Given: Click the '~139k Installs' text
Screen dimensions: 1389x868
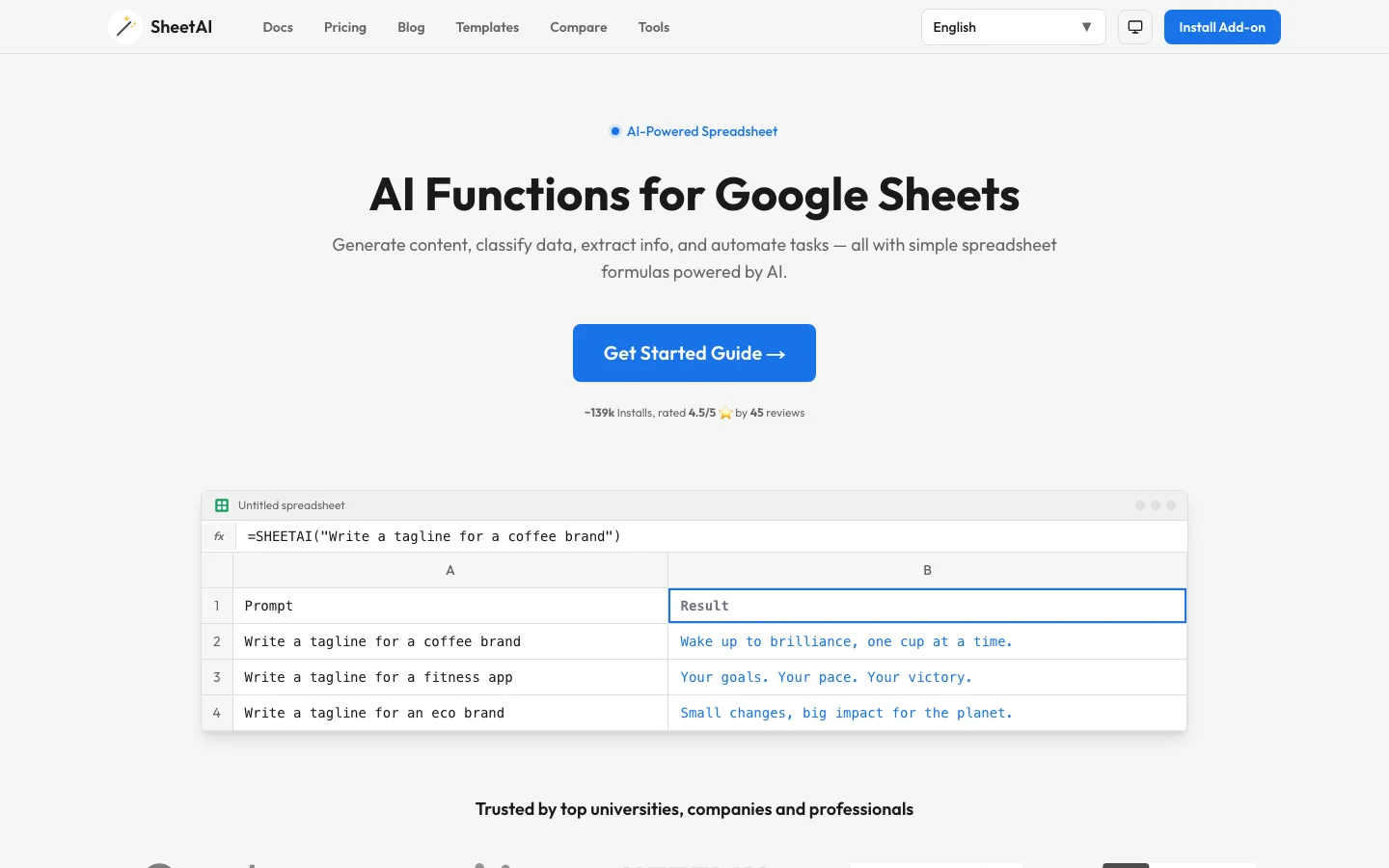Looking at the screenshot, I should 617,413.
